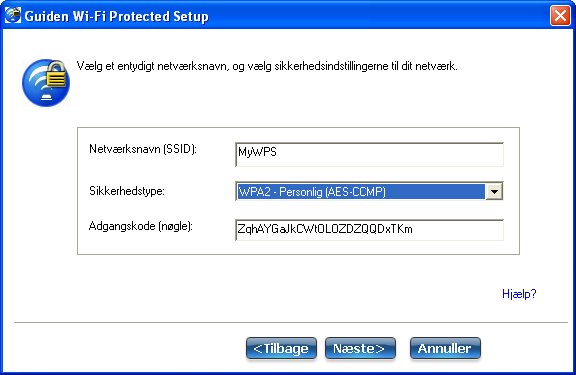Close the Wi-Fi Protected Setup dialog
This screenshot has width=576, height=375.
(560, 16)
